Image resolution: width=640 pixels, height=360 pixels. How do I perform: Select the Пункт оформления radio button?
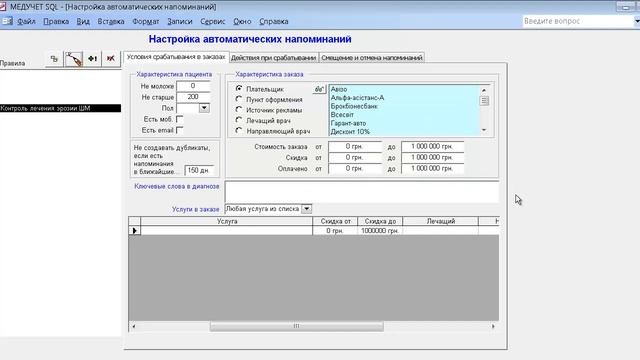(x=239, y=99)
